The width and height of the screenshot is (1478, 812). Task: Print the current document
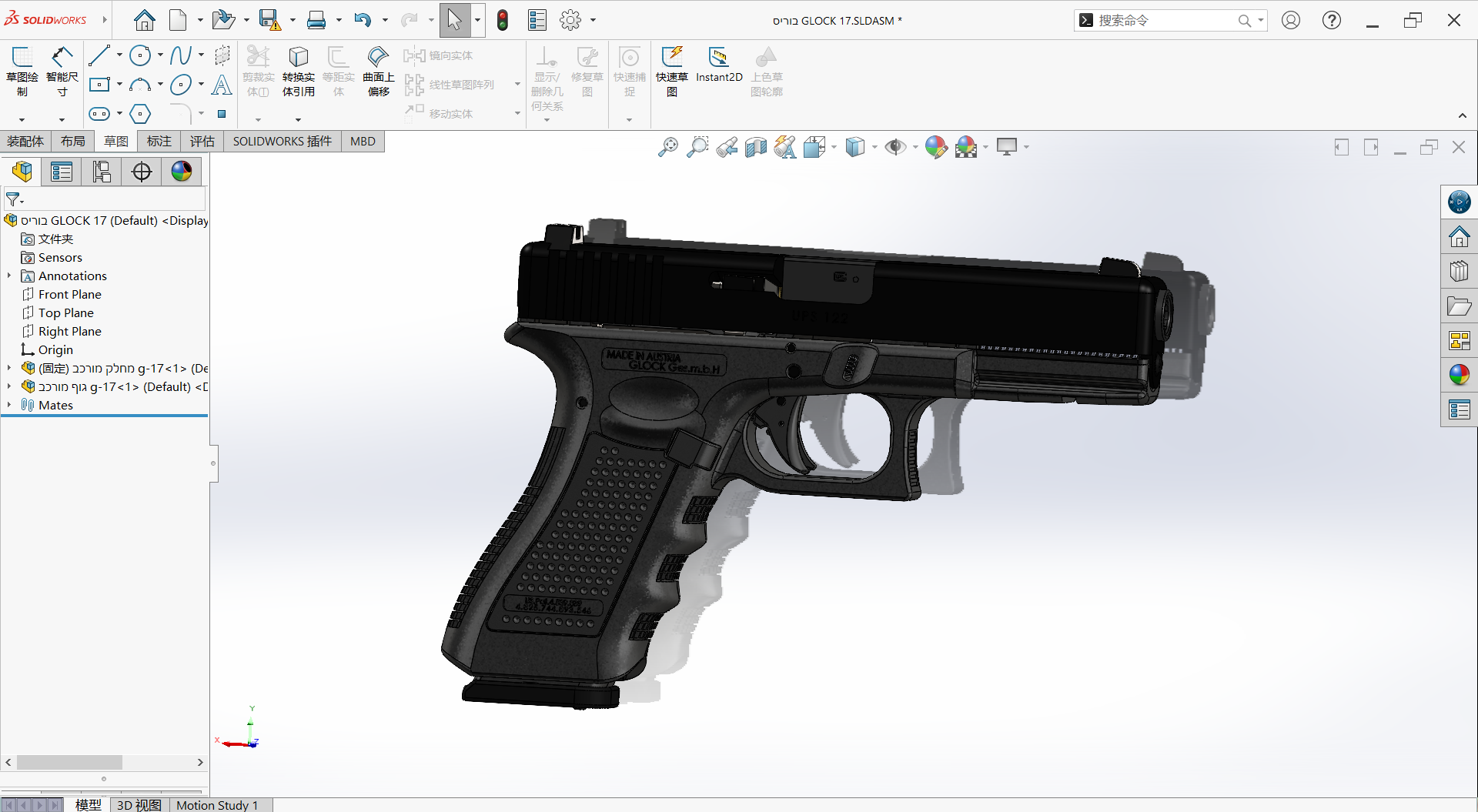coord(316,20)
